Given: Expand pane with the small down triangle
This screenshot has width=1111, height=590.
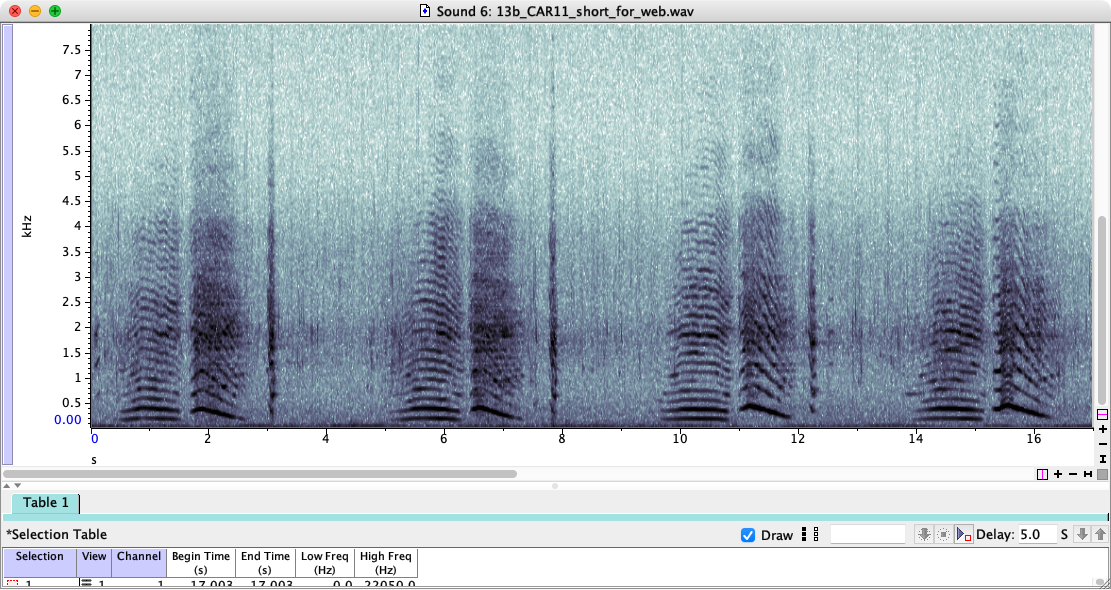Looking at the screenshot, I should click(x=17, y=486).
